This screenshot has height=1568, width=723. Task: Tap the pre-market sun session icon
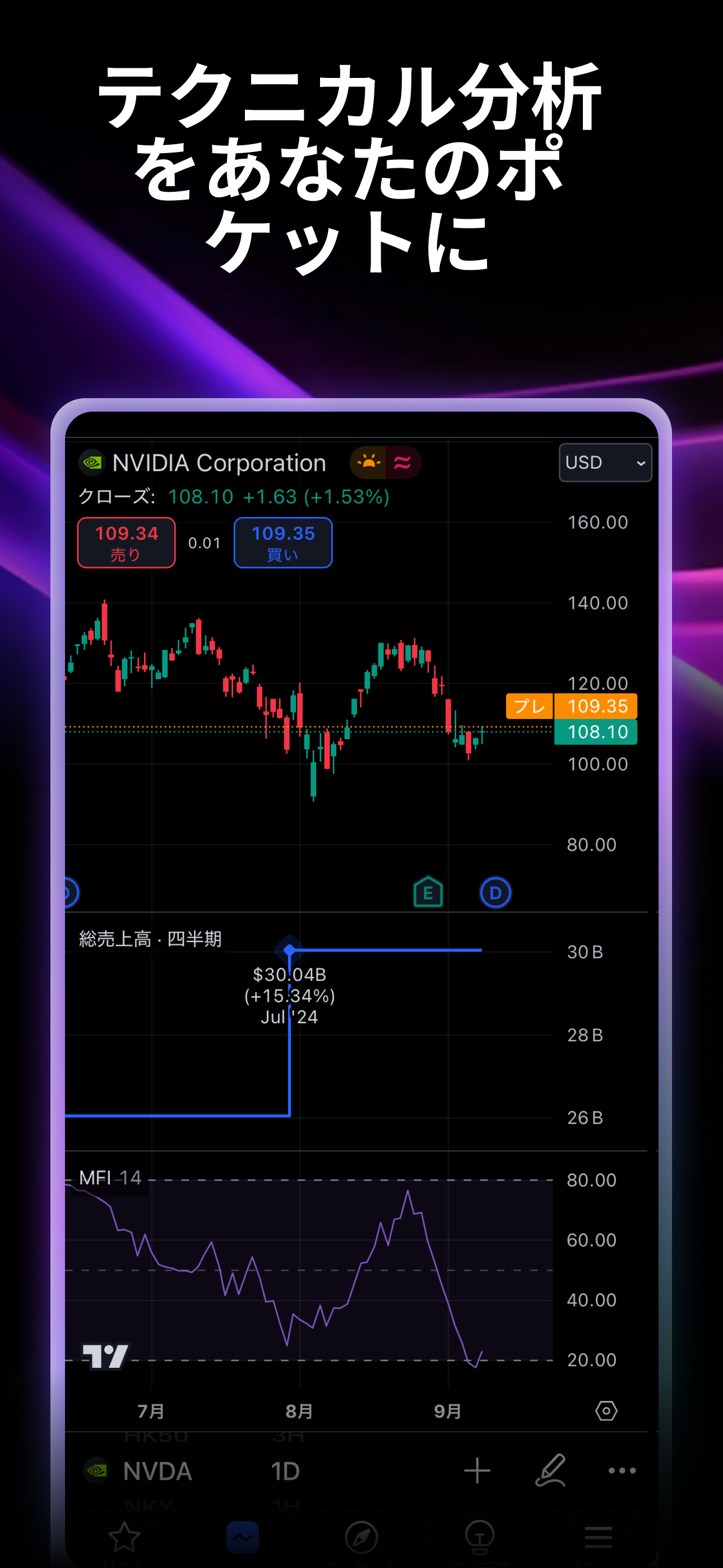pyautogui.click(x=369, y=463)
